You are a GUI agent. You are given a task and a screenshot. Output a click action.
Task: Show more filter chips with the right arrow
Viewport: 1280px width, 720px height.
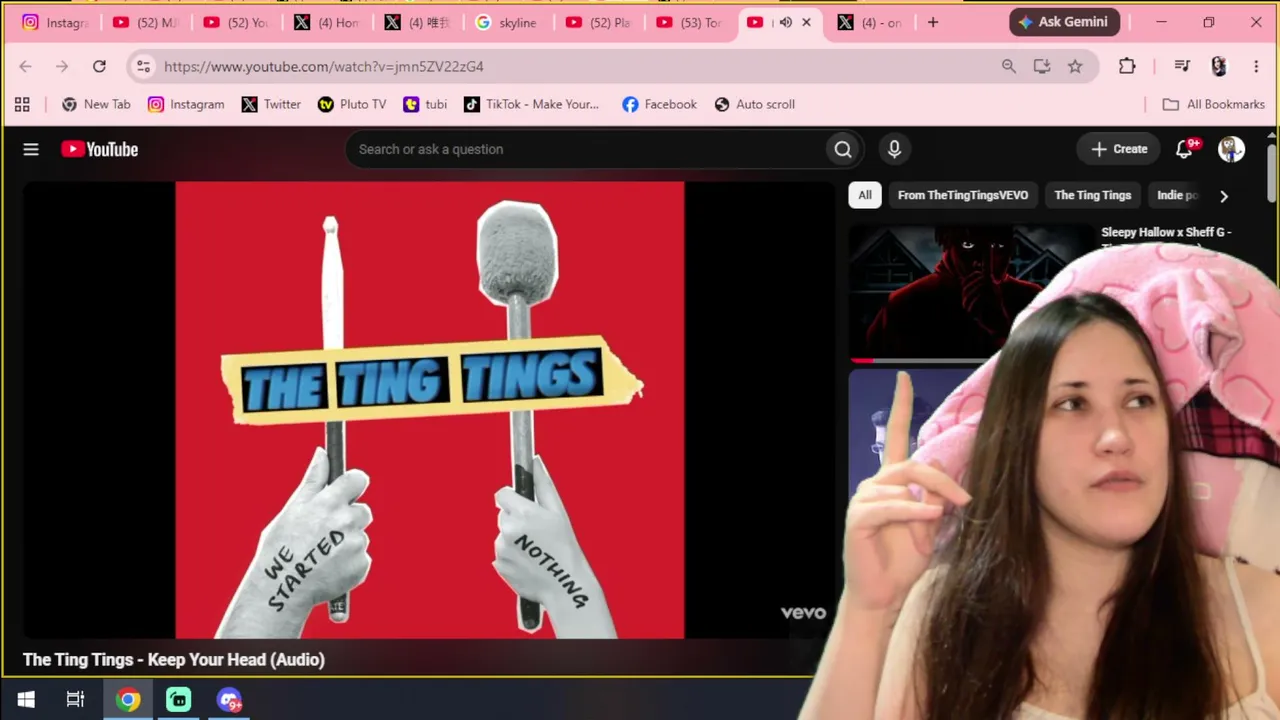(1223, 196)
